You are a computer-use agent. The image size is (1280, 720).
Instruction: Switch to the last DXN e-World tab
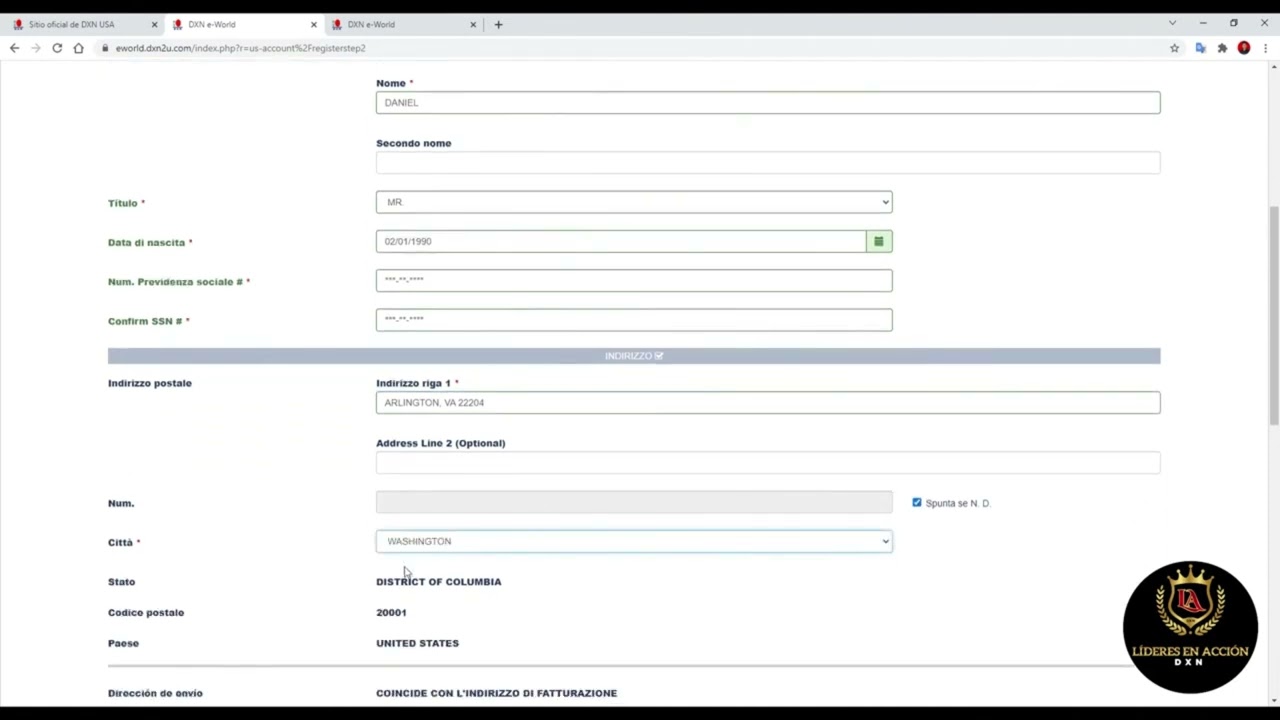point(404,24)
